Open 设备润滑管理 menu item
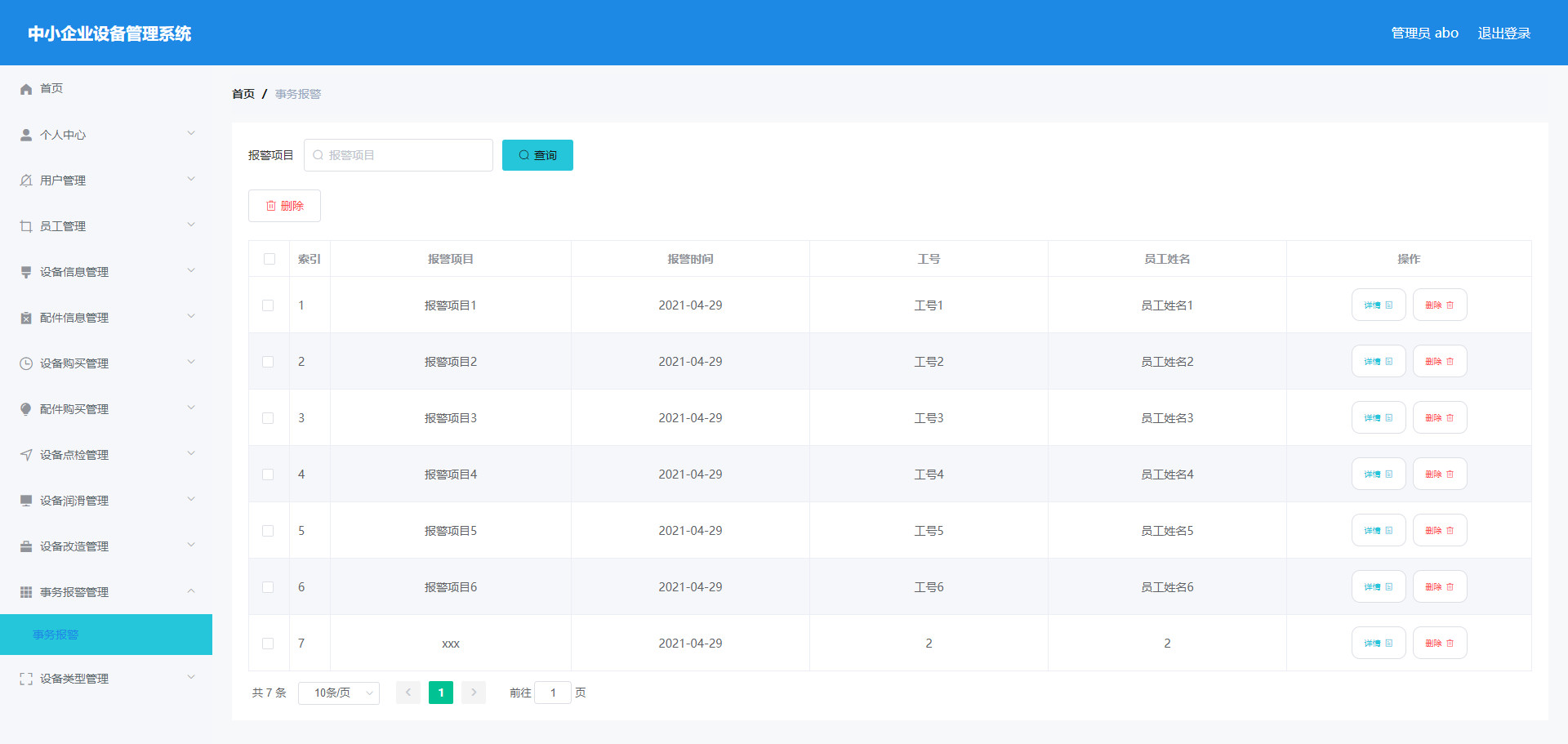This screenshot has width=1568, height=744. pos(106,501)
